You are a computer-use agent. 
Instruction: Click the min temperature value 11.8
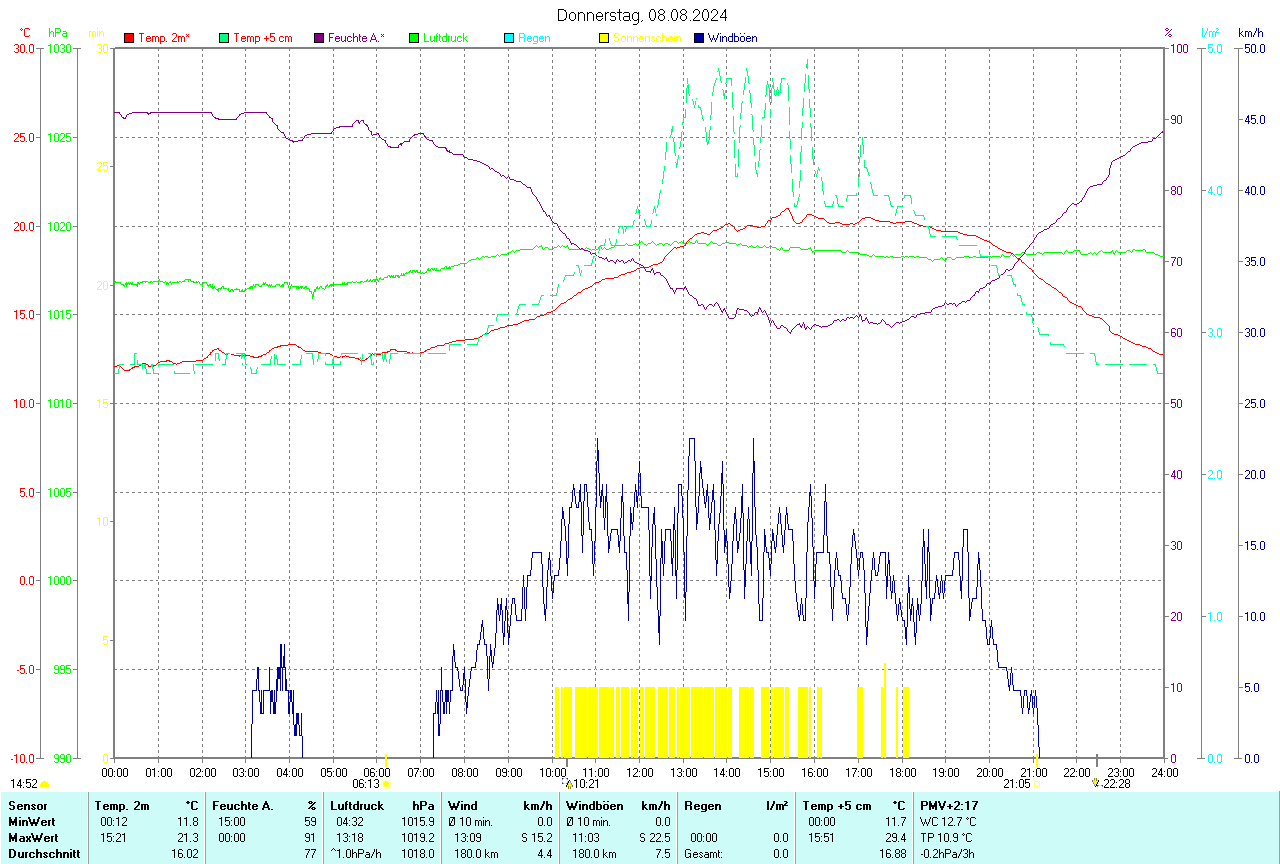tap(189, 822)
